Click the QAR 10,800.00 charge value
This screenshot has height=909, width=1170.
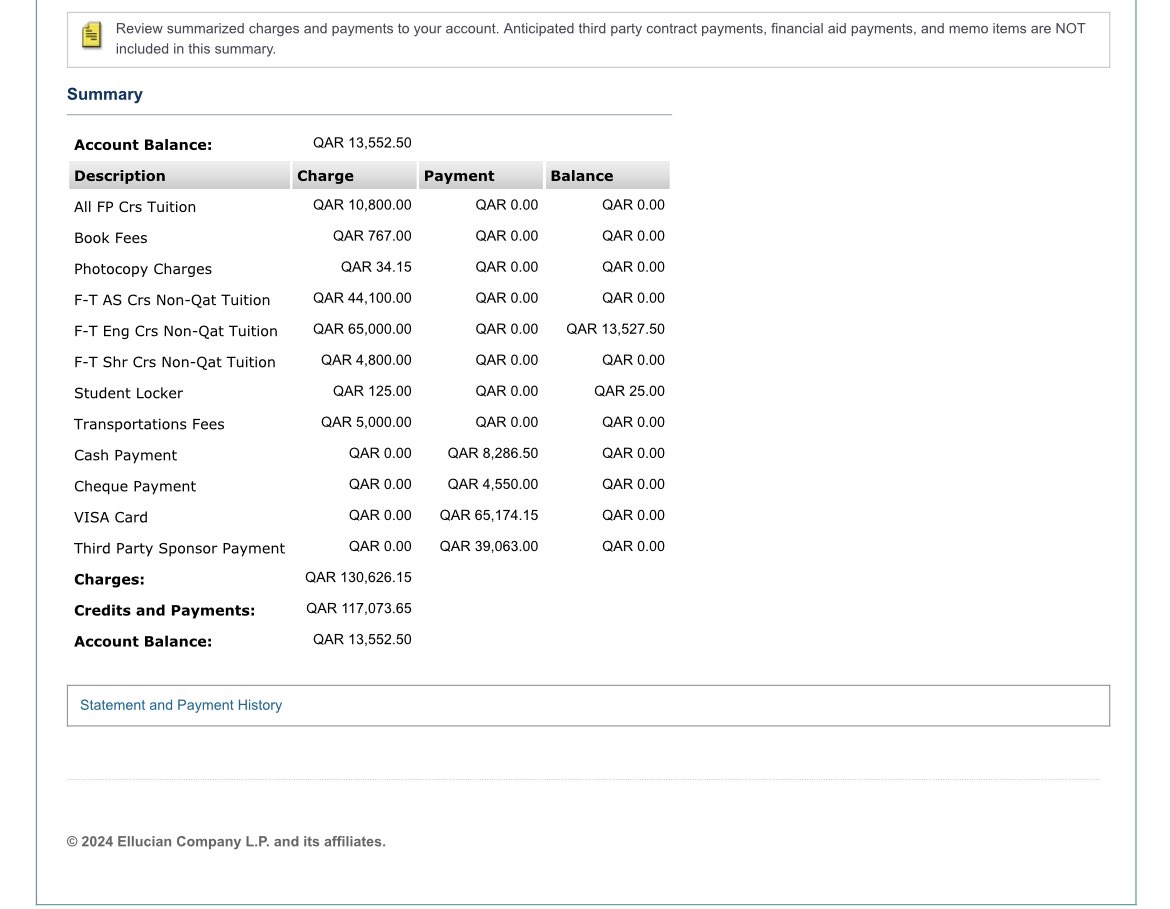362,204
